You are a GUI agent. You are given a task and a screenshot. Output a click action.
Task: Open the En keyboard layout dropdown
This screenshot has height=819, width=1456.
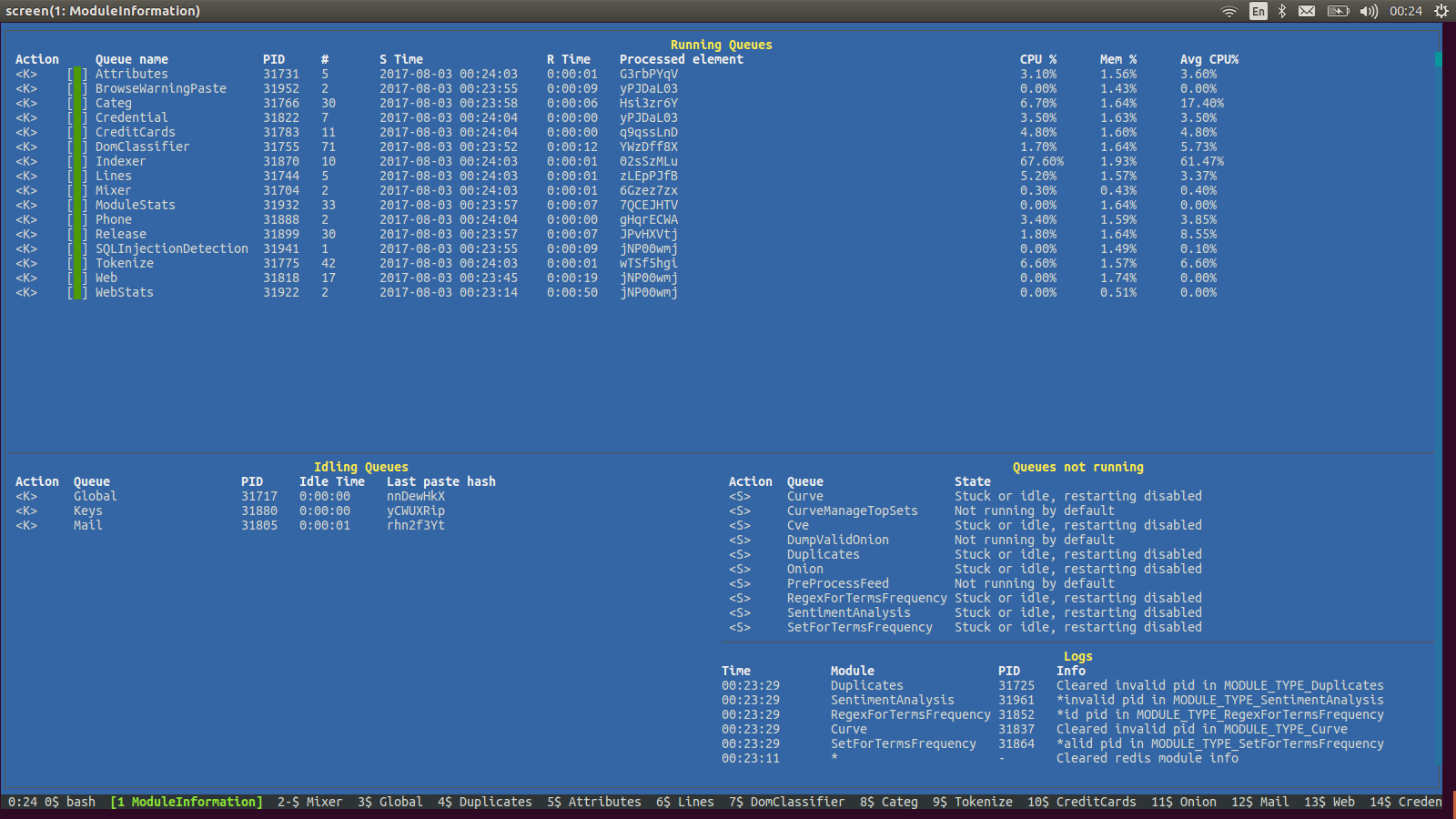[1258, 11]
